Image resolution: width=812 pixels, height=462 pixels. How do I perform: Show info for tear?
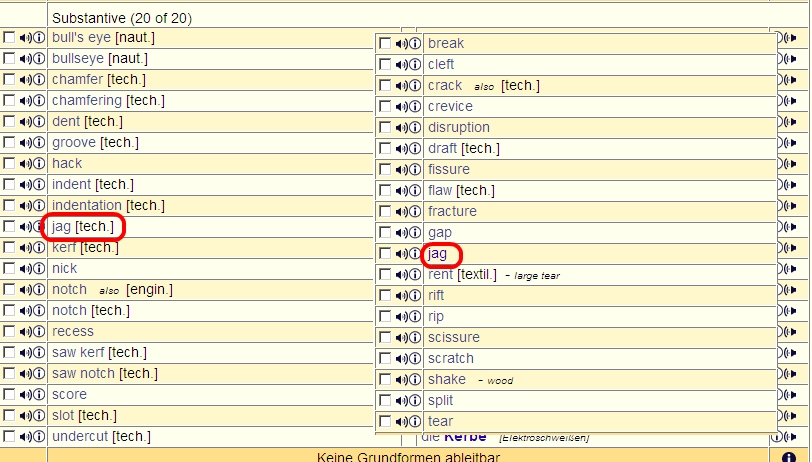pyautogui.click(x=415, y=421)
